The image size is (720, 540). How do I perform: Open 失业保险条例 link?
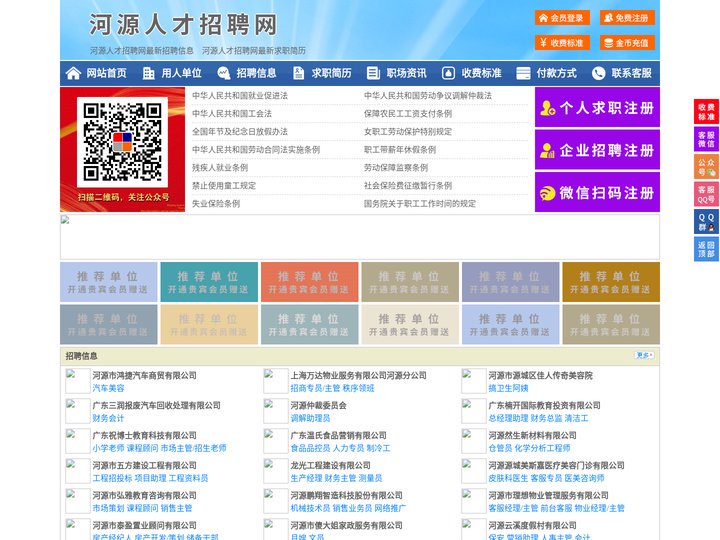point(216,203)
